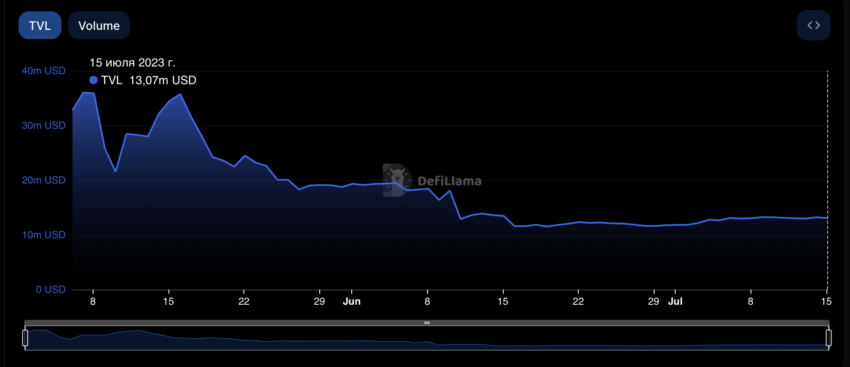
Task: Click the 30m USD y-axis label
Action: coord(43,126)
